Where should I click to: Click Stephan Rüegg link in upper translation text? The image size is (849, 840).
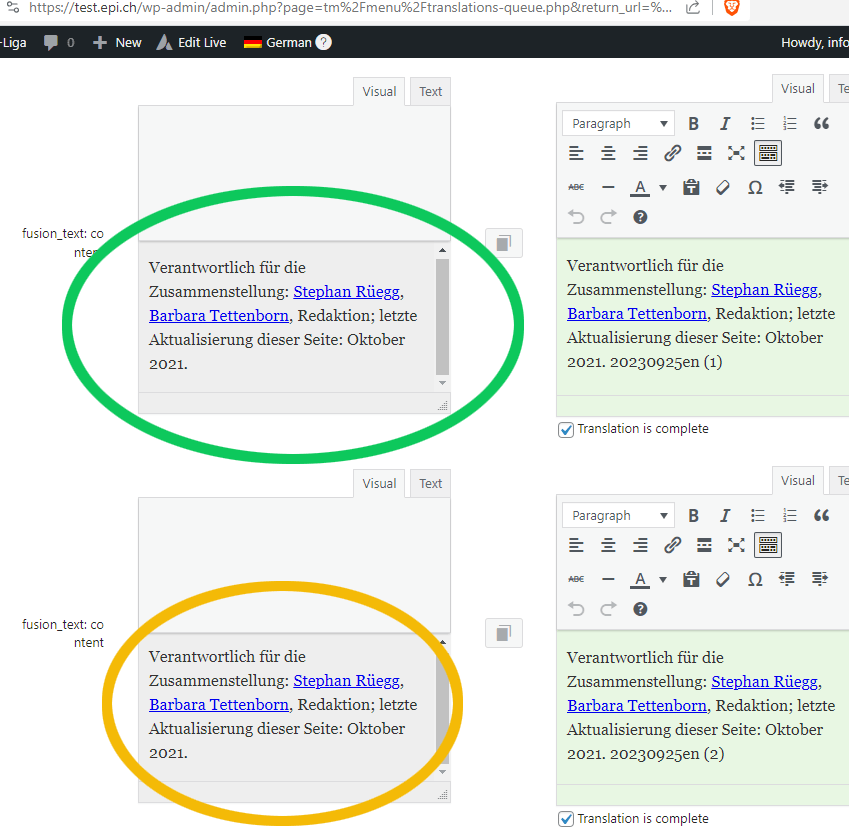765,290
